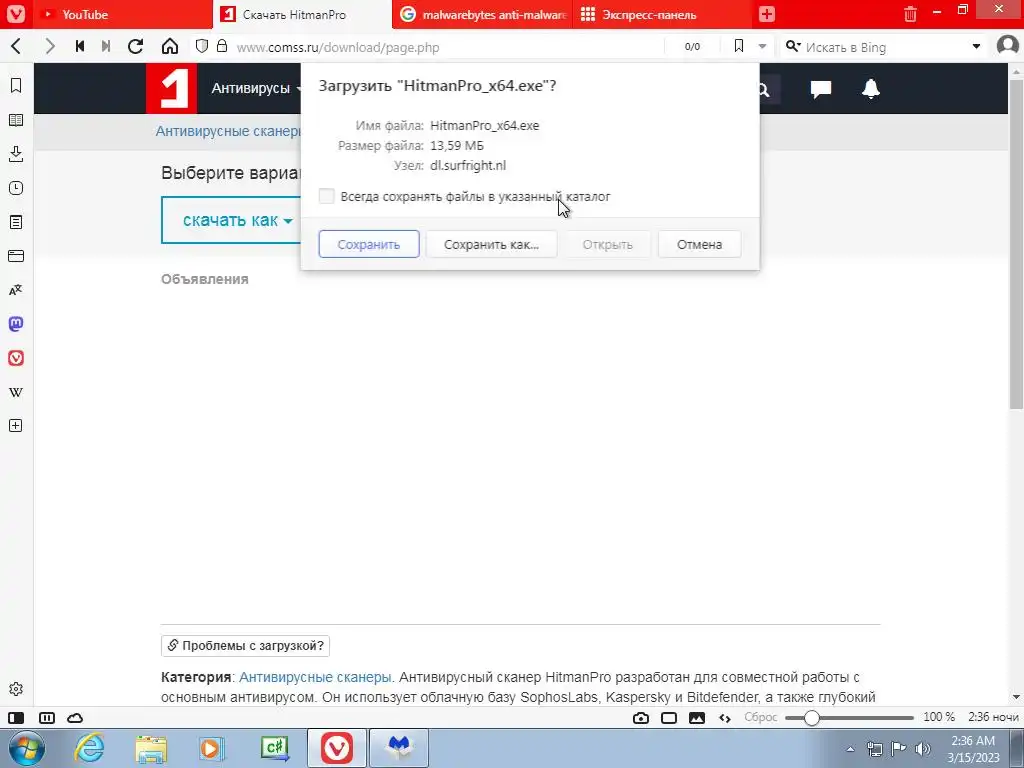The height and width of the screenshot is (768, 1024).
Task: Toggle the side panel visibility
Action: coord(16,718)
